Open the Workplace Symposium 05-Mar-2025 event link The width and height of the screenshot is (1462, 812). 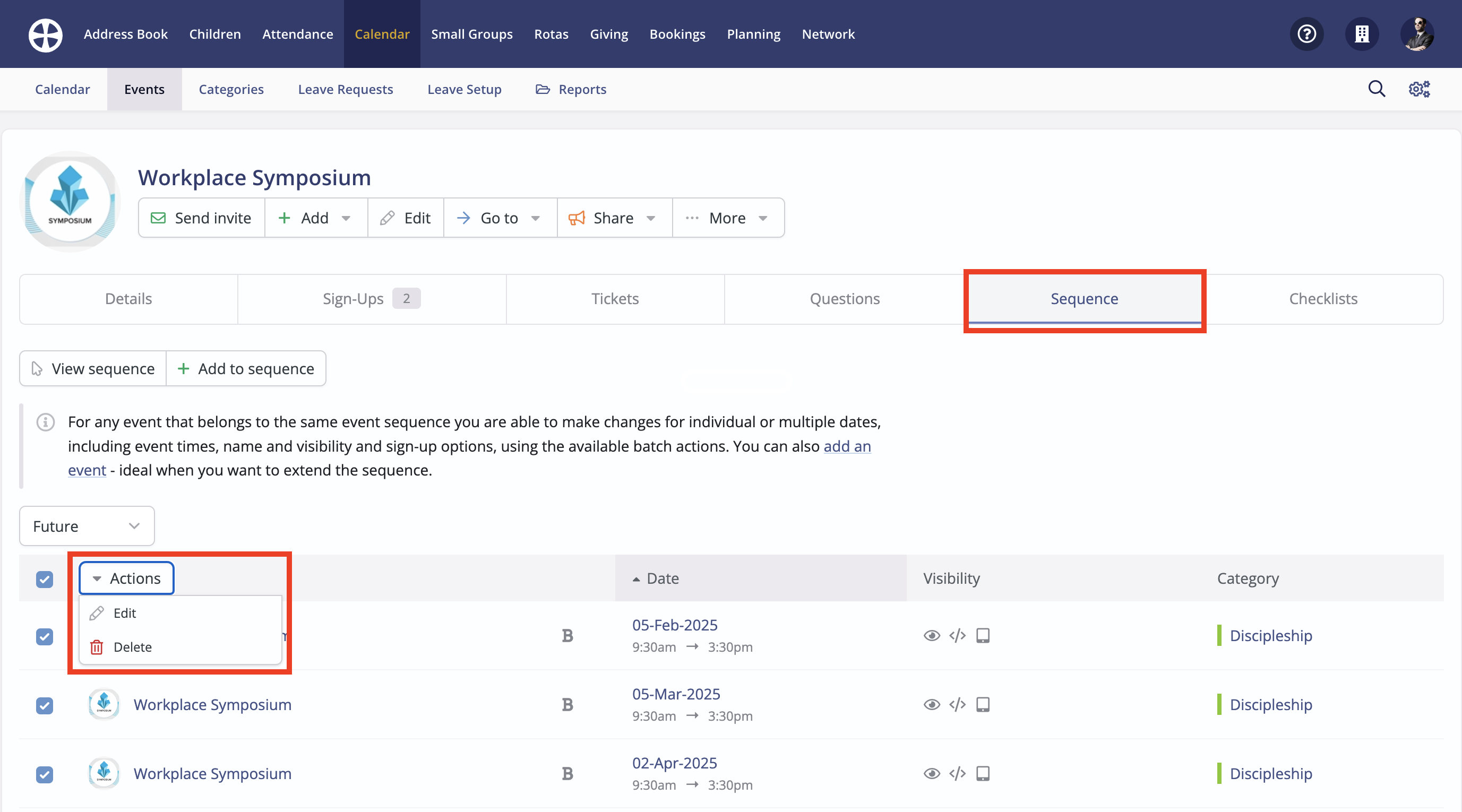pyautogui.click(x=212, y=704)
